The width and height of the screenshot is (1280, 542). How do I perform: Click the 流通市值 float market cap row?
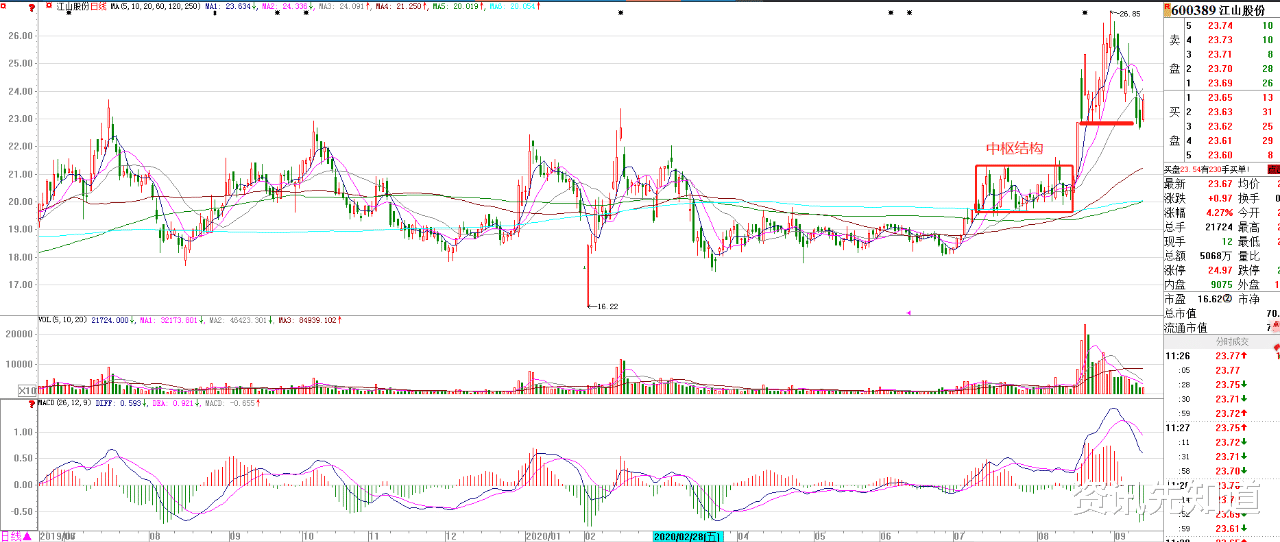click(x=1221, y=327)
